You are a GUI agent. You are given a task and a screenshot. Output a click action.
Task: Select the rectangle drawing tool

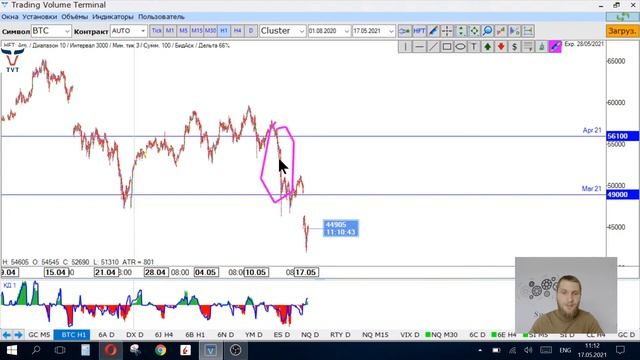pyautogui.click(x=447, y=47)
